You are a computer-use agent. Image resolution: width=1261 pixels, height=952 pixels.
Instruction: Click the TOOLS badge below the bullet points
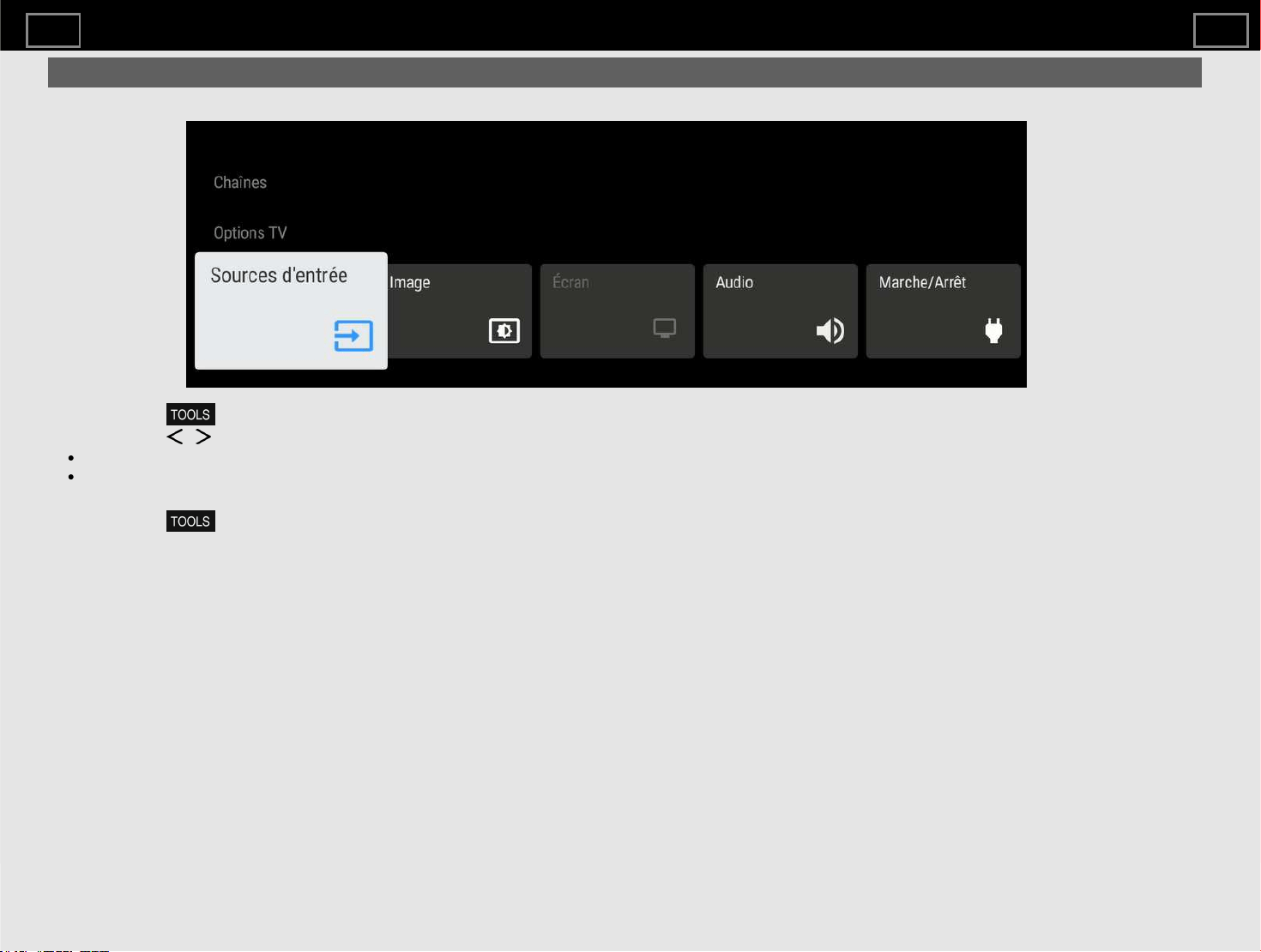click(190, 521)
